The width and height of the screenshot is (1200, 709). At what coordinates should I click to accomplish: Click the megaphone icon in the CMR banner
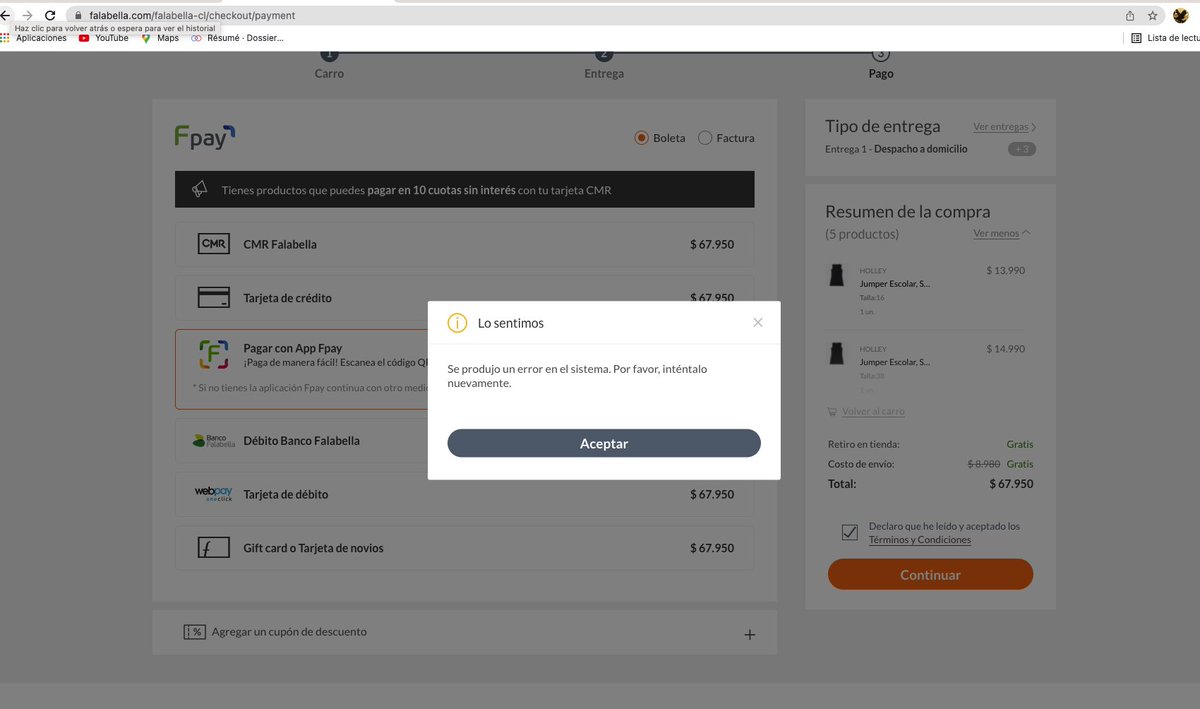pyautogui.click(x=200, y=189)
